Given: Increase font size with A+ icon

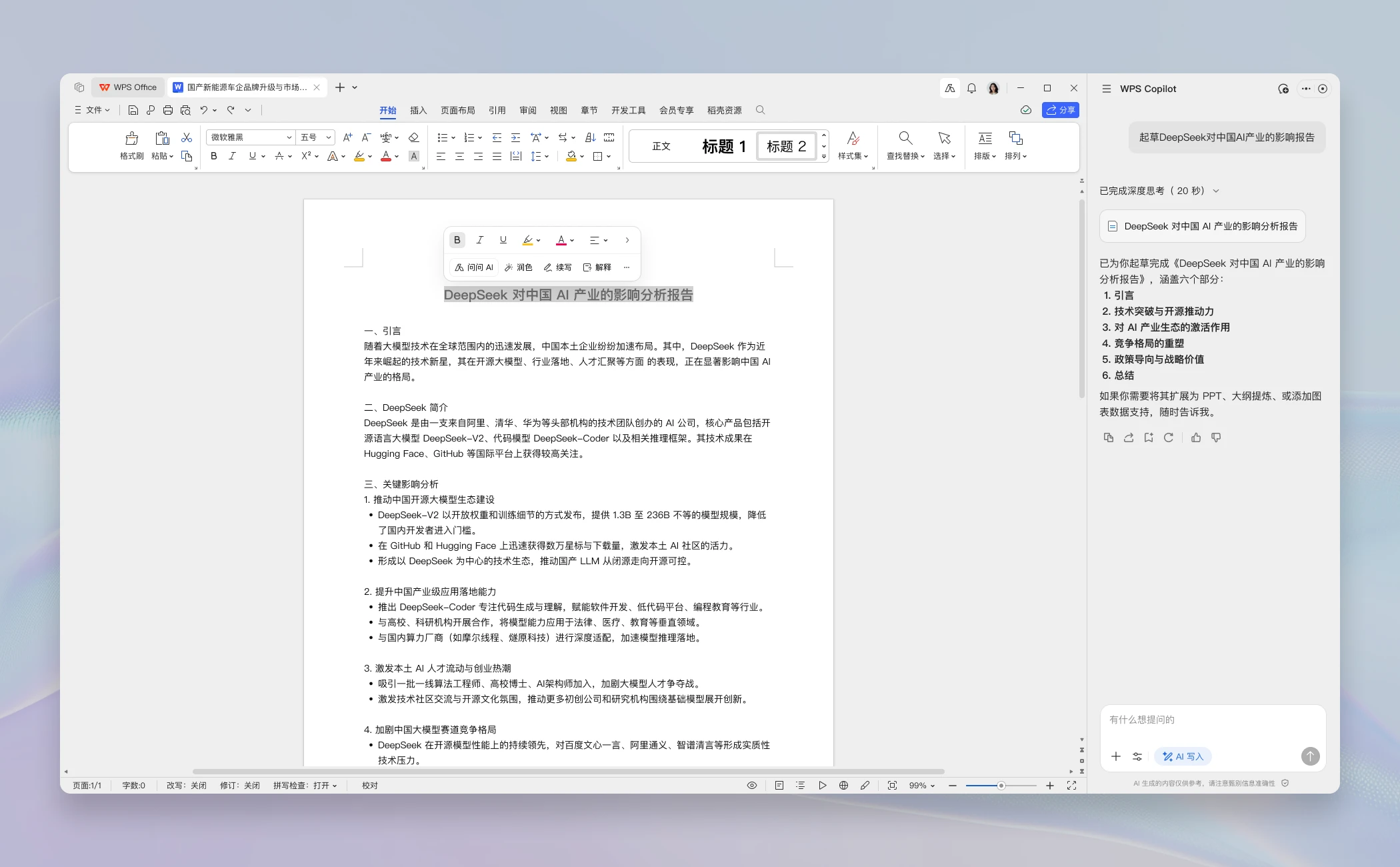Looking at the screenshot, I should [347, 137].
